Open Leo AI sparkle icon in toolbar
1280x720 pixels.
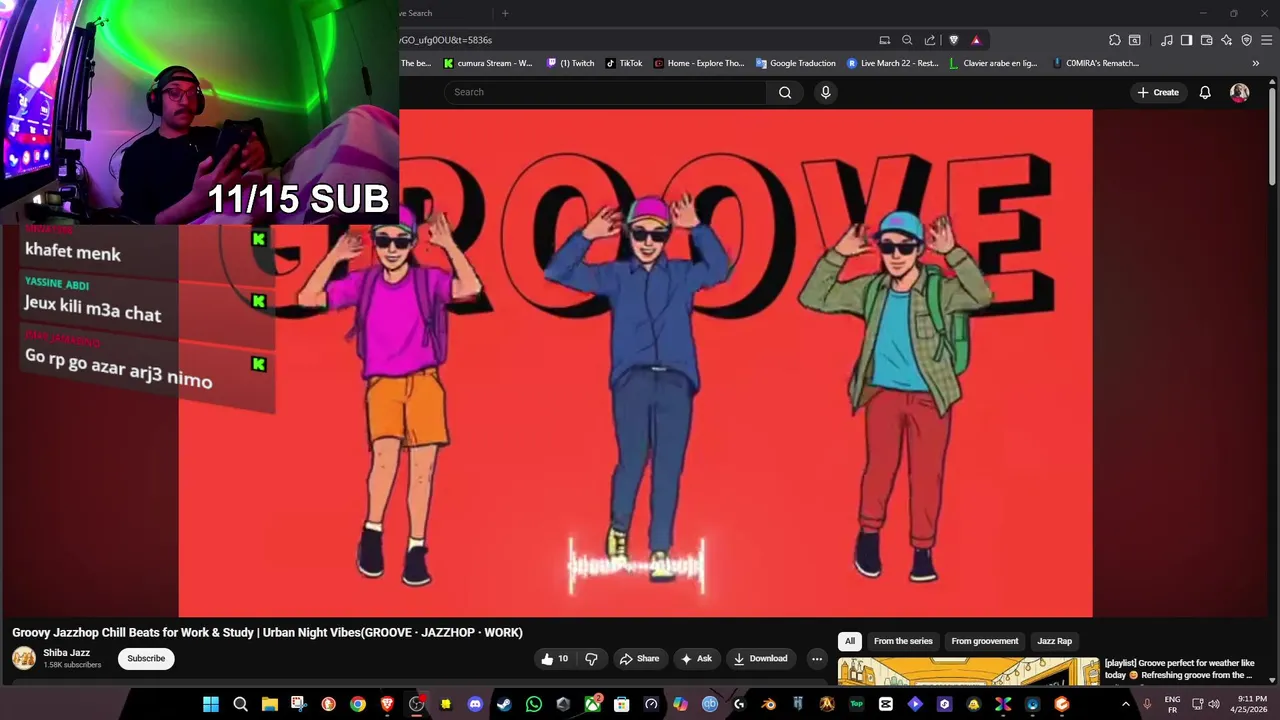[1226, 40]
